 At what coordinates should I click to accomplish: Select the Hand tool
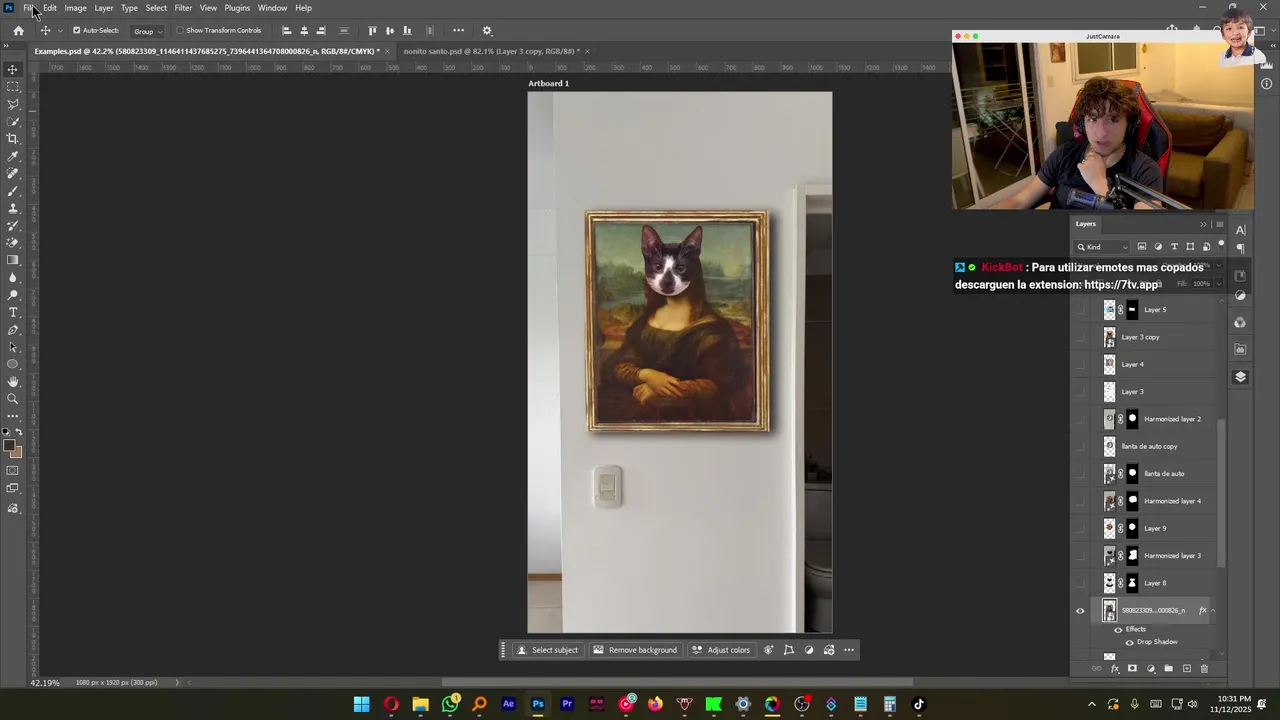(x=13, y=381)
